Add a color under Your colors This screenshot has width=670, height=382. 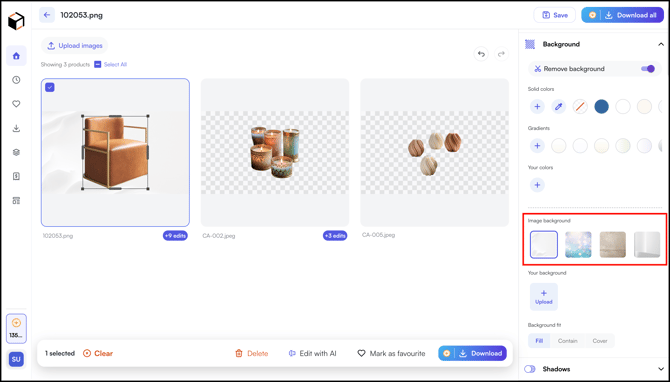[x=537, y=185]
